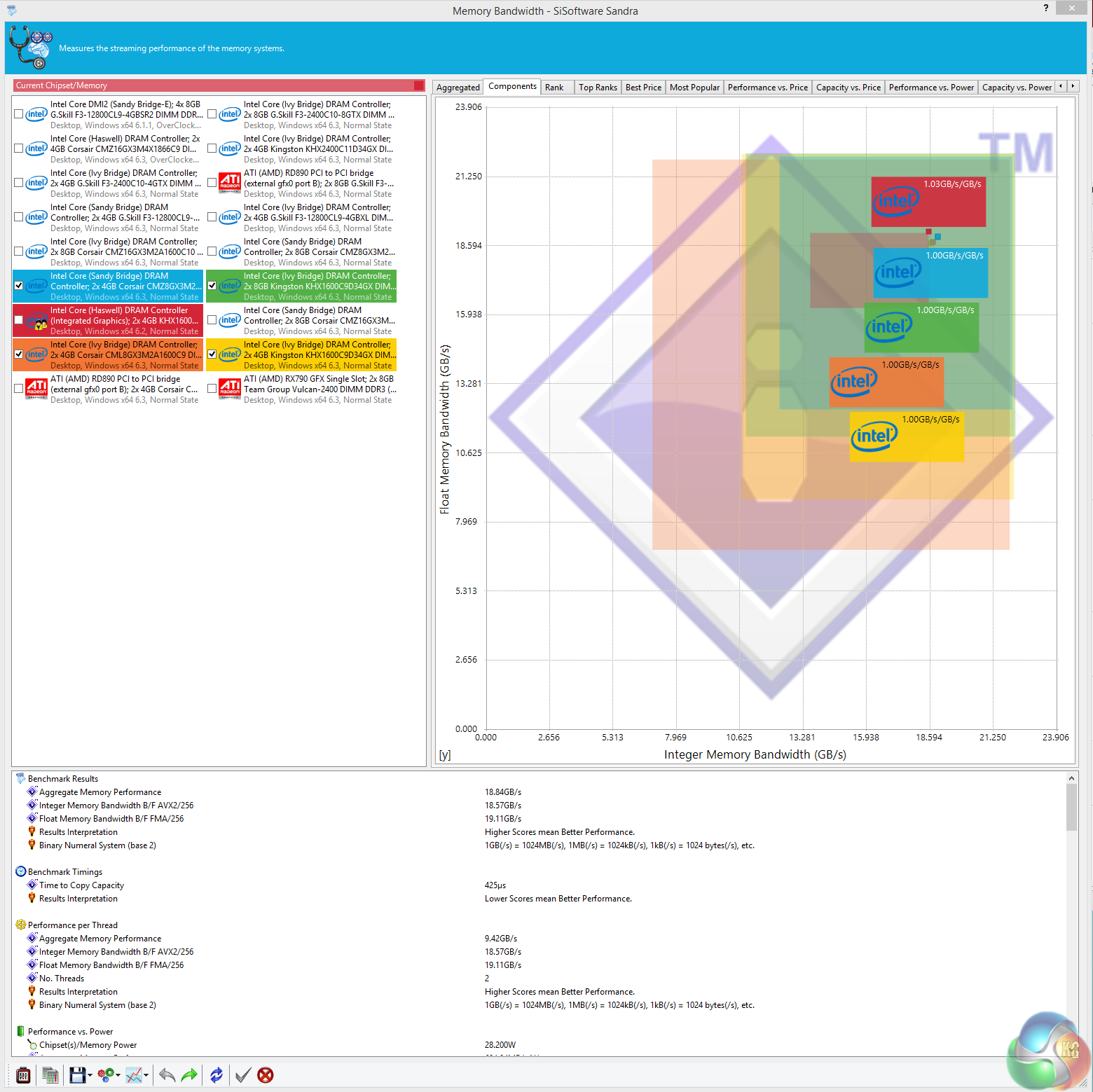This screenshot has width=1093, height=1092.
Task: Uncheck the green 2x 8GB Kingston KHX1600C9D34GX entry
Action: point(212,286)
